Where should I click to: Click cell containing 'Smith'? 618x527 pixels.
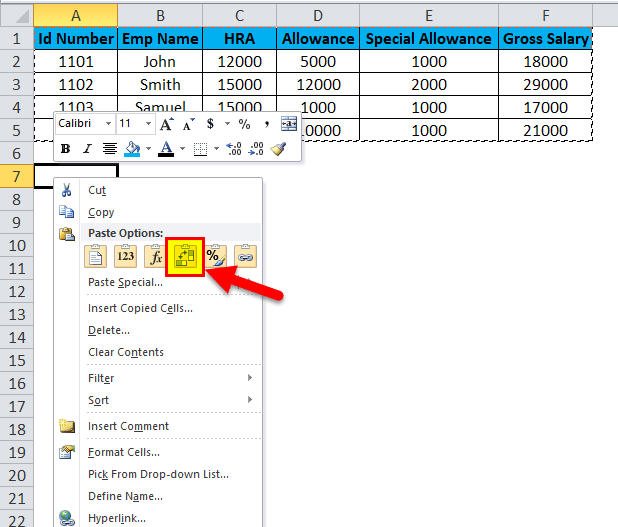(x=160, y=84)
